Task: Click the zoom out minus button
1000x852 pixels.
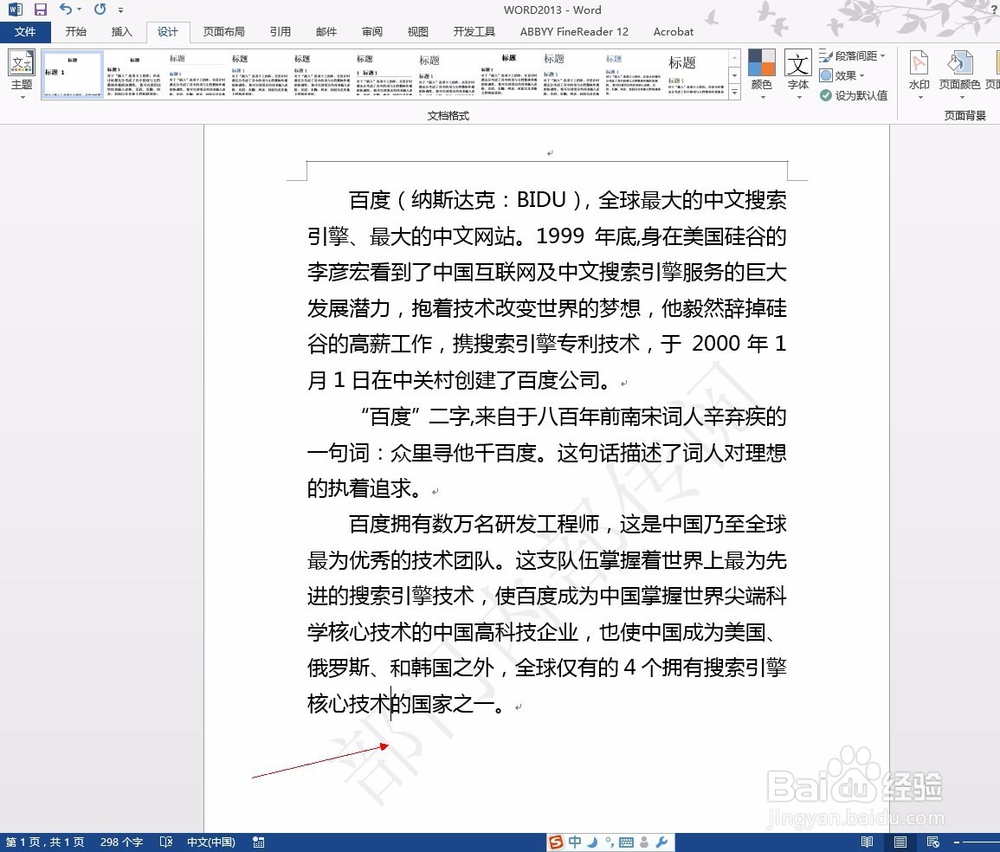Action: click(956, 842)
